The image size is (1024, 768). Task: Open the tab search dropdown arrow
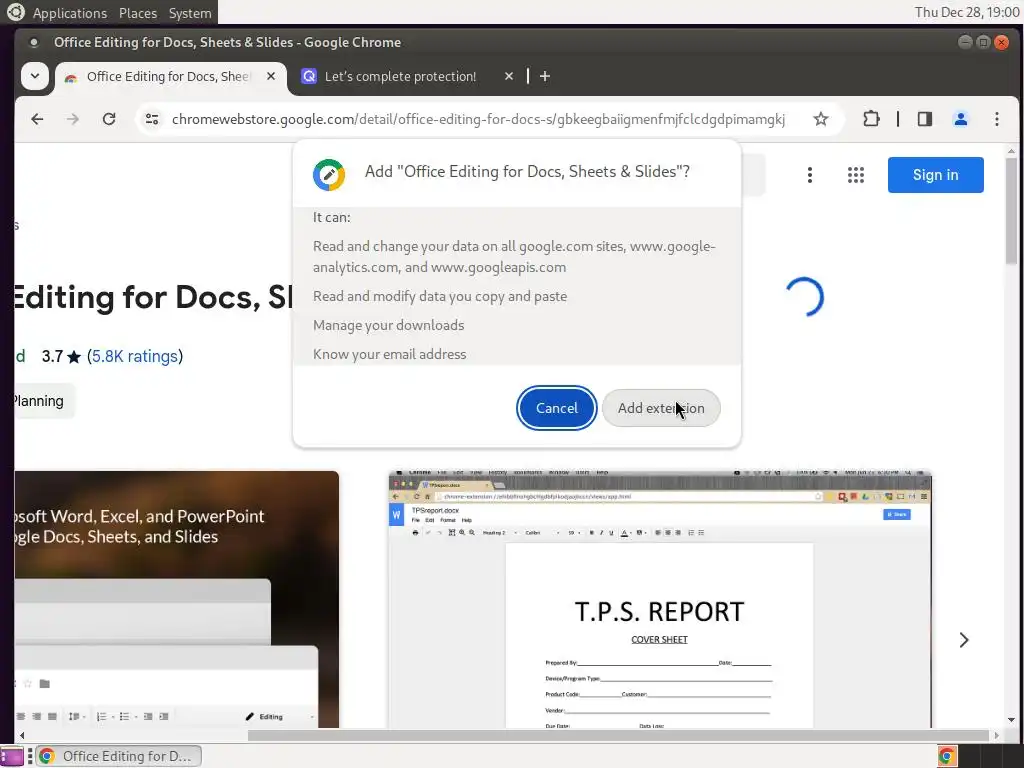pyautogui.click(x=35, y=76)
